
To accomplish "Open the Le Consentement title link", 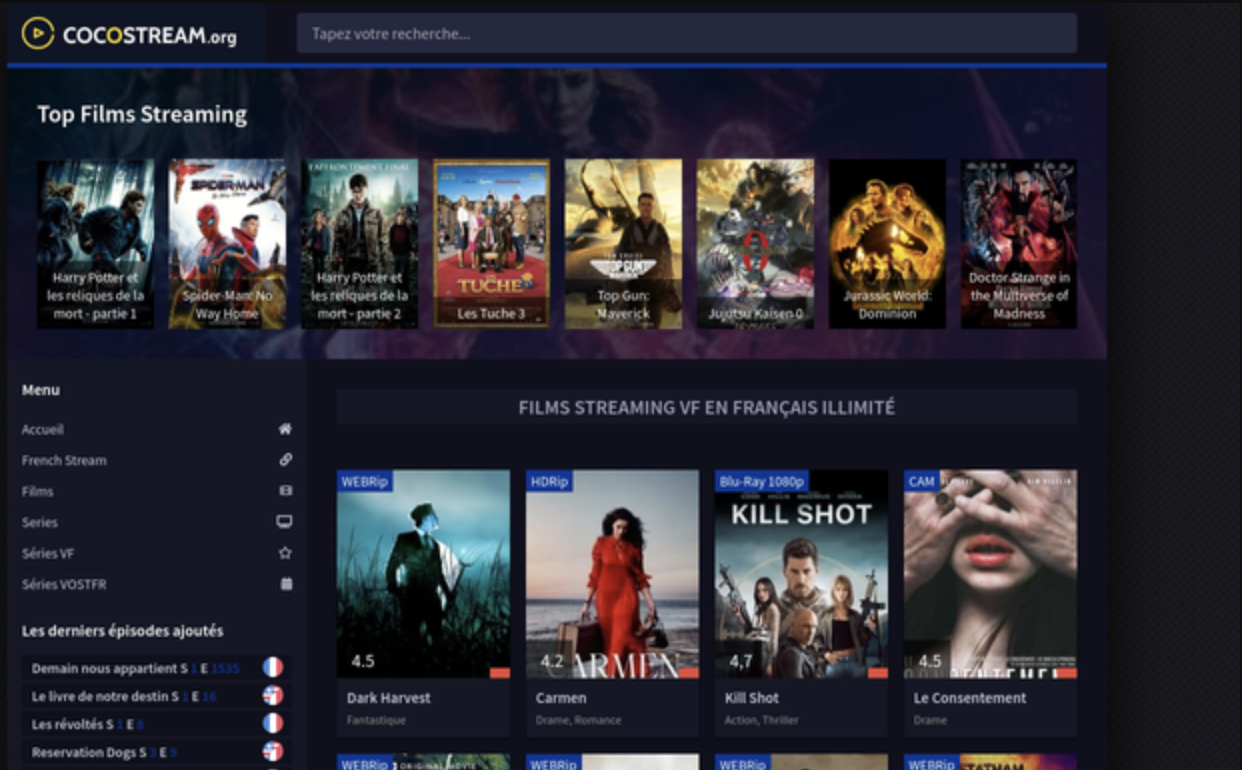I will coord(970,698).
